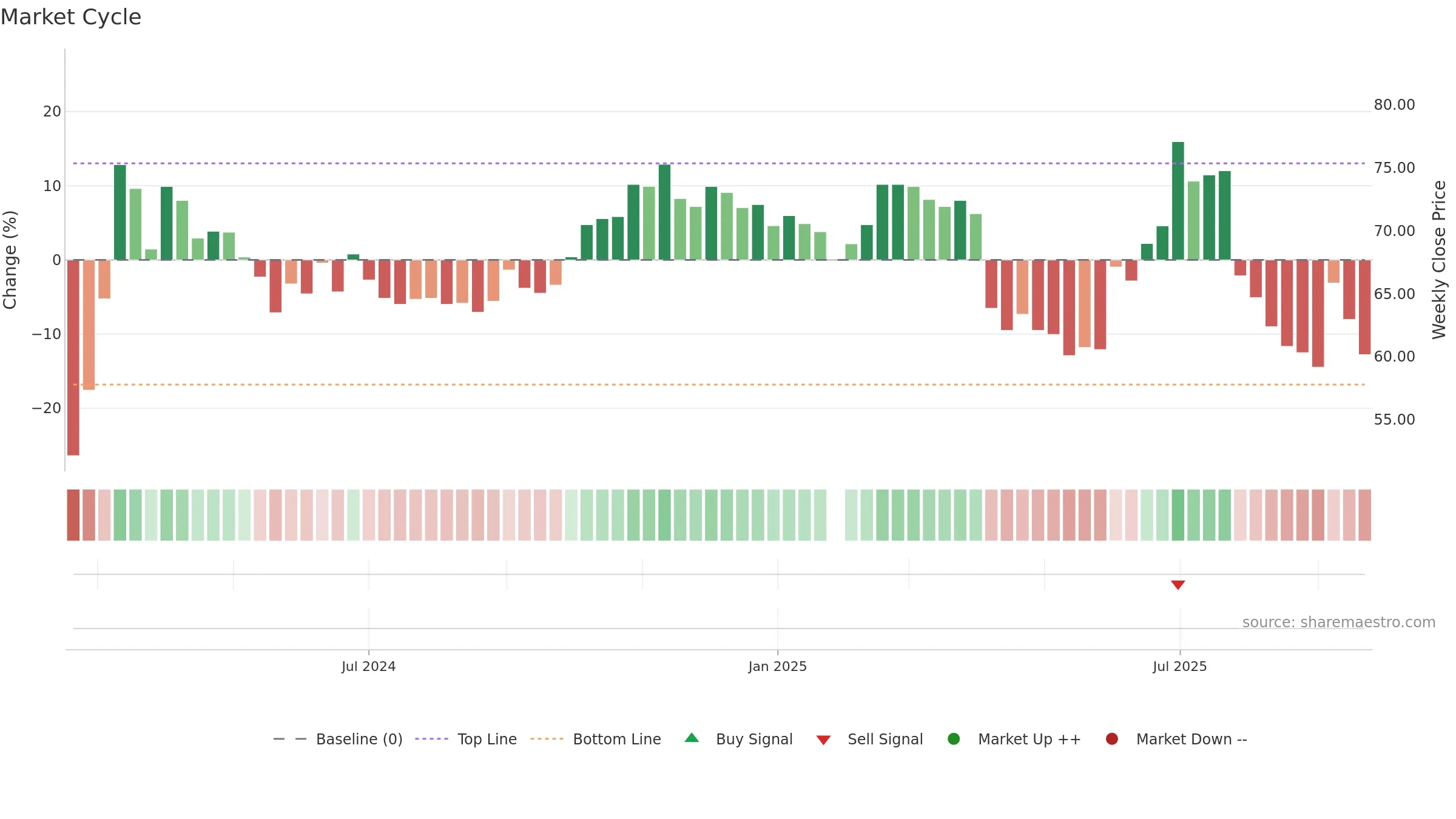Click the Change (%) axis label

10,260
